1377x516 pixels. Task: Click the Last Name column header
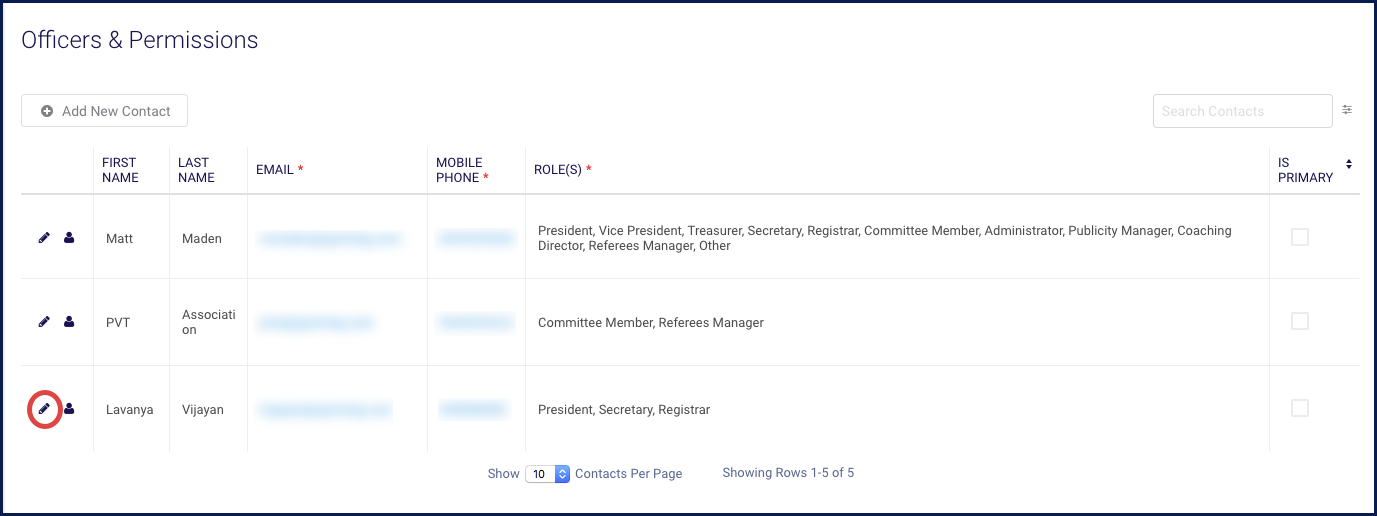196,170
